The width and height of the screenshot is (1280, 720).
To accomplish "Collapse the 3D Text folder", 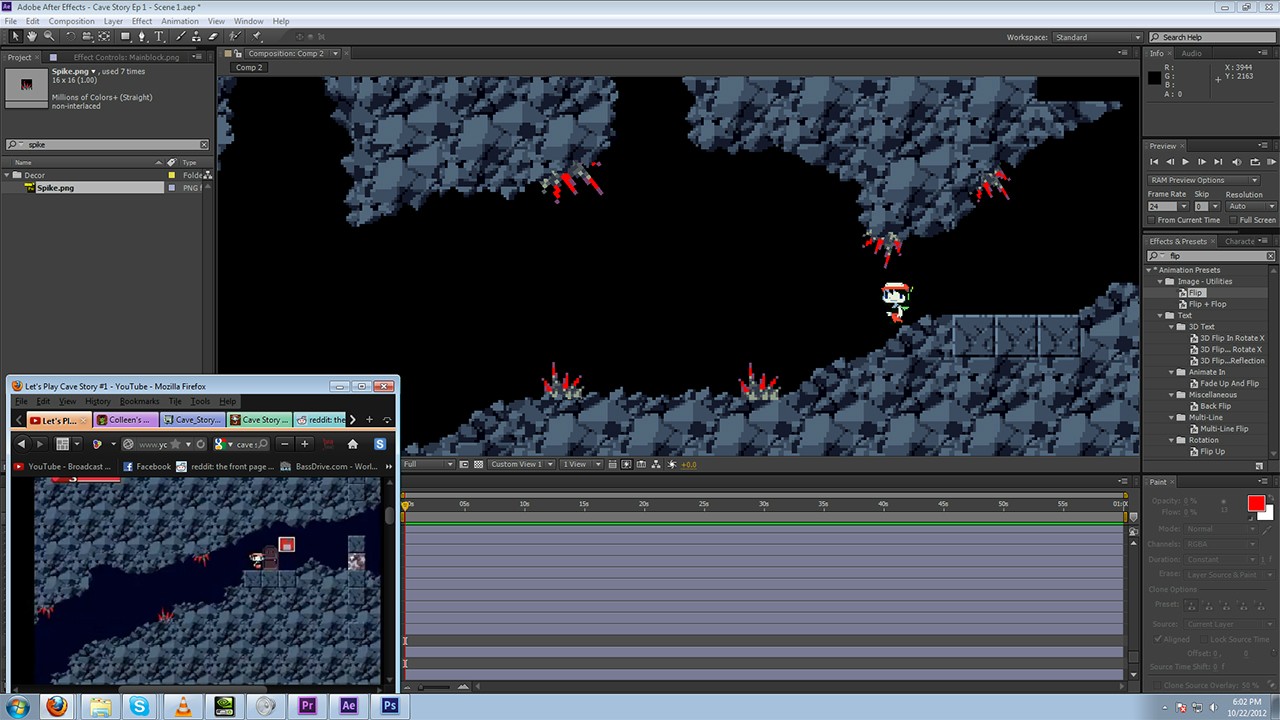I will click(1172, 326).
